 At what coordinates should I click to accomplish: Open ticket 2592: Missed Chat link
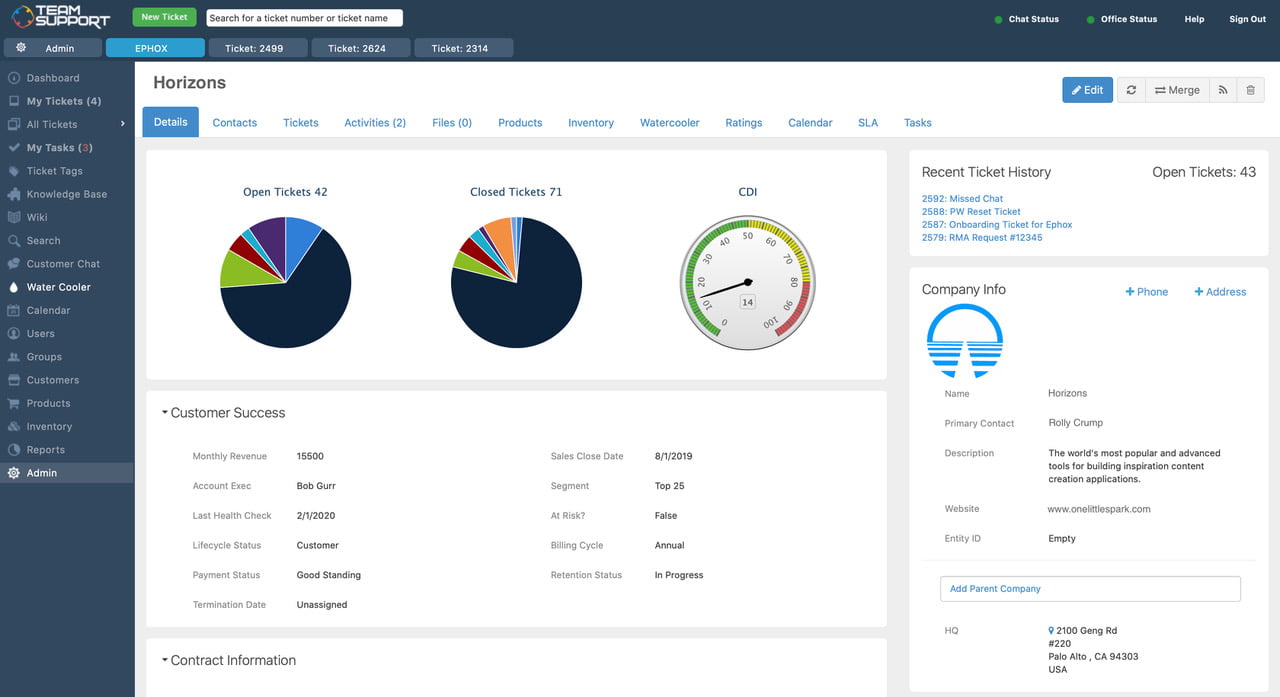[962, 198]
